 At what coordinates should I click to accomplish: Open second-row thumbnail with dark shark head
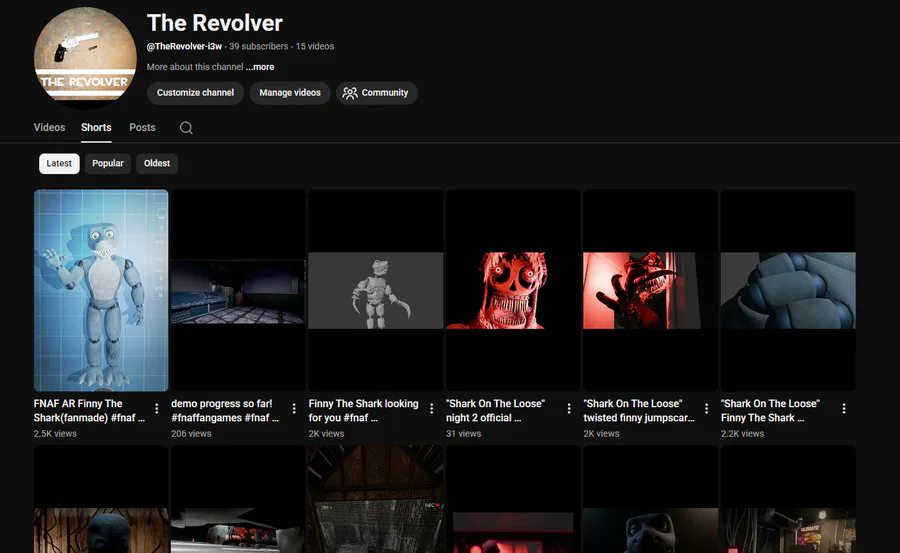650,499
